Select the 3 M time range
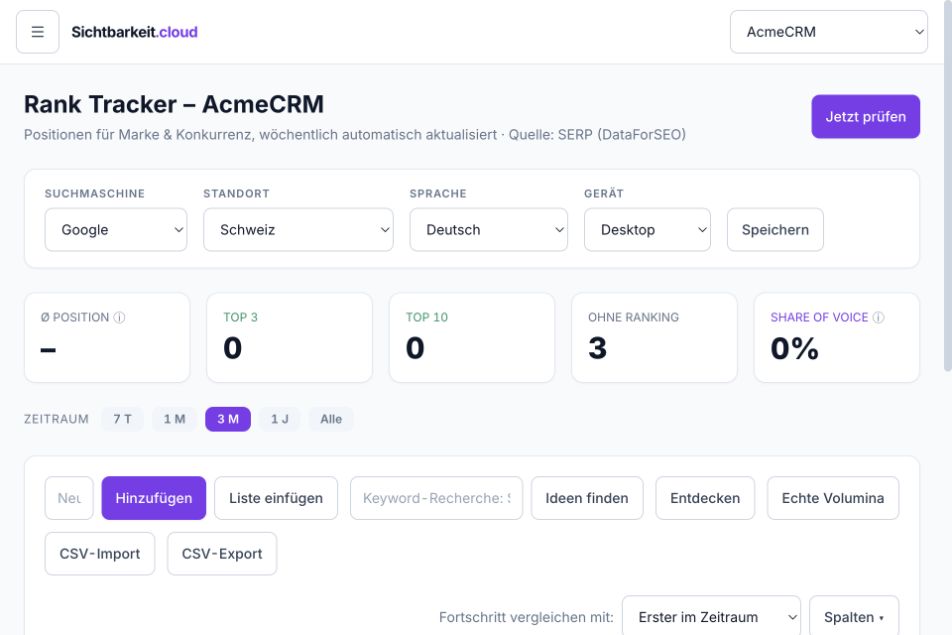The width and height of the screenshot is (952, 635). pos(228,419)
